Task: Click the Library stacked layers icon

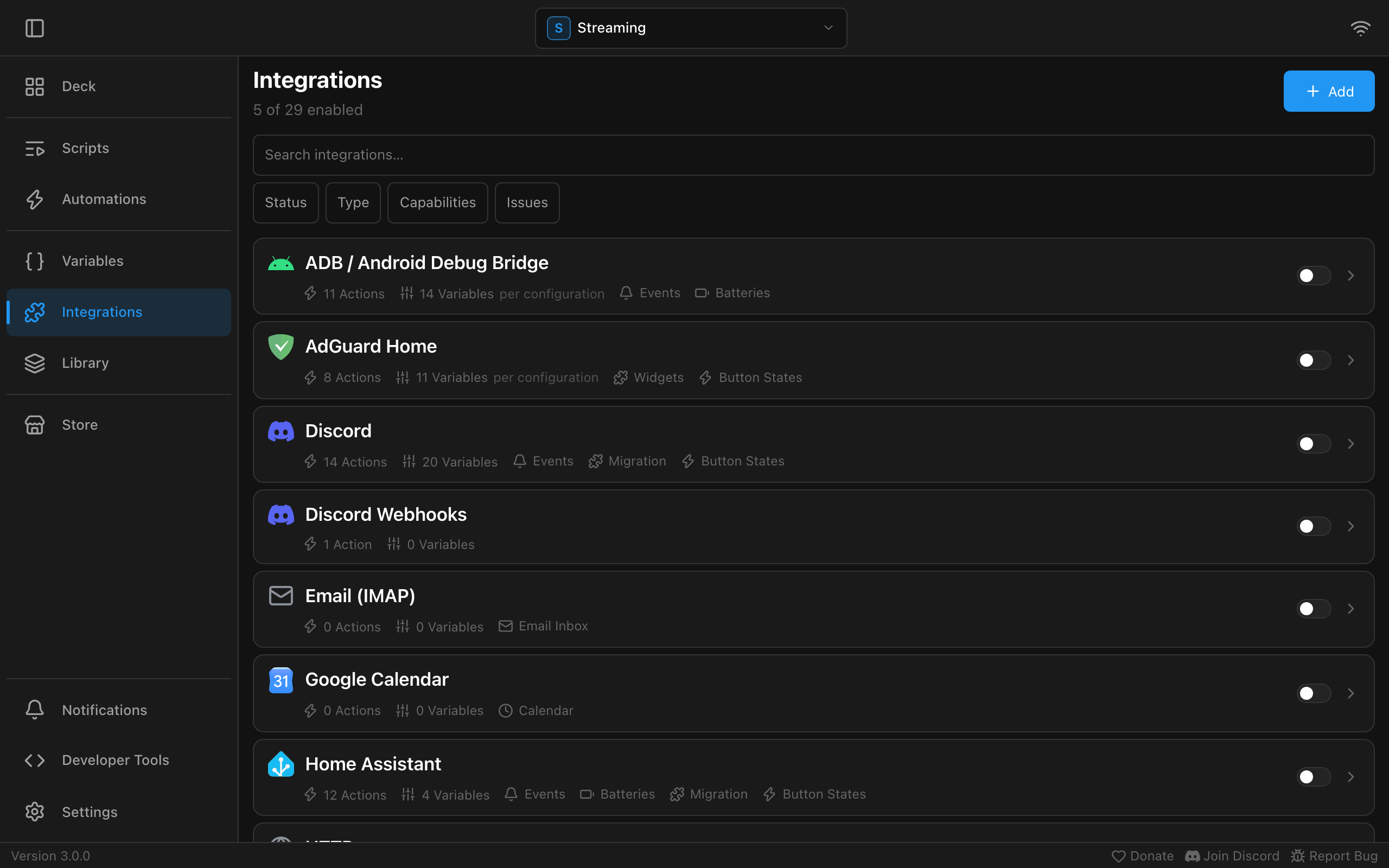Action: [x=34, y=363]
